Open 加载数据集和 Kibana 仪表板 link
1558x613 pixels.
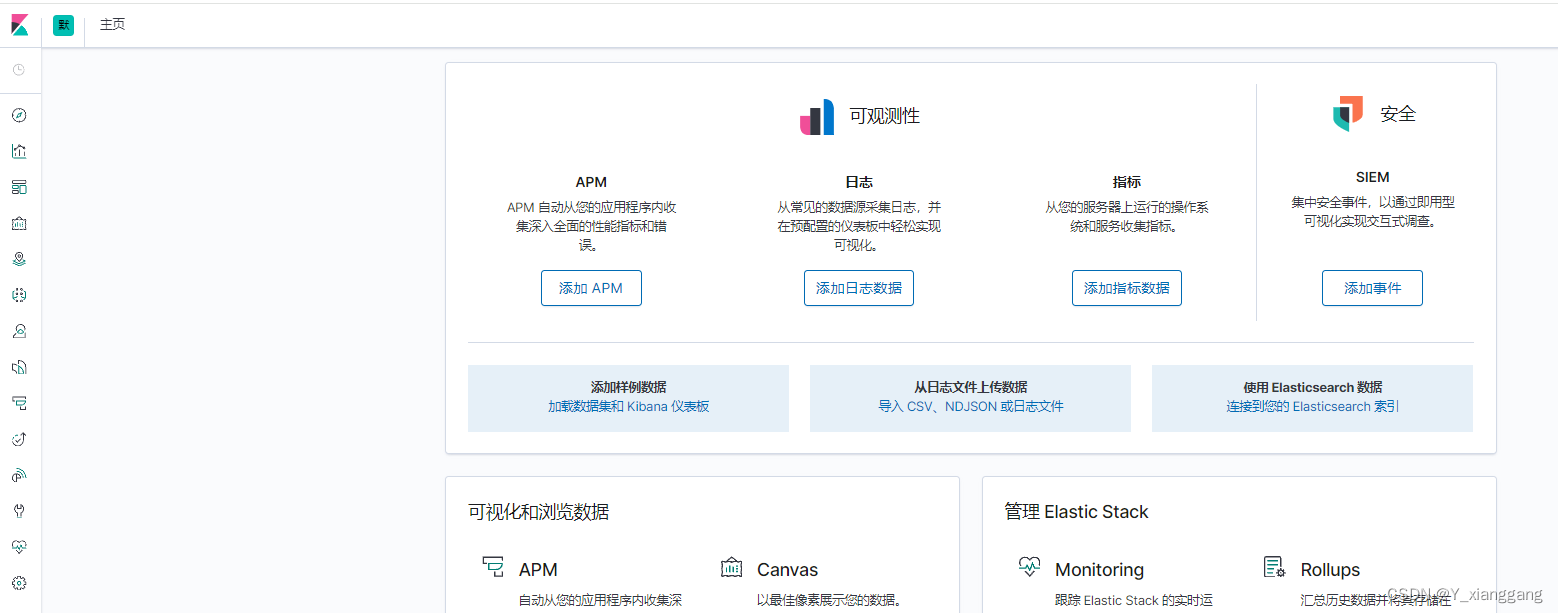click(628, 406)
